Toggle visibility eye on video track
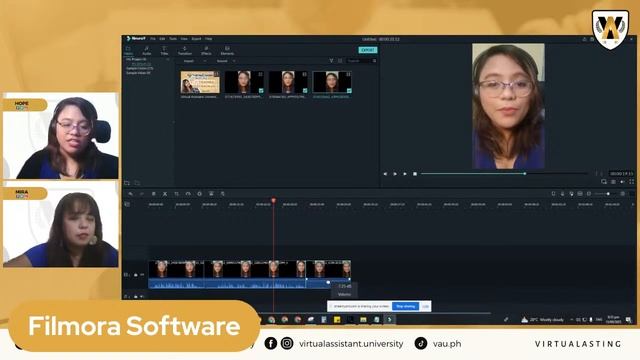Screen dimensions: 640x360 [142, 275]
